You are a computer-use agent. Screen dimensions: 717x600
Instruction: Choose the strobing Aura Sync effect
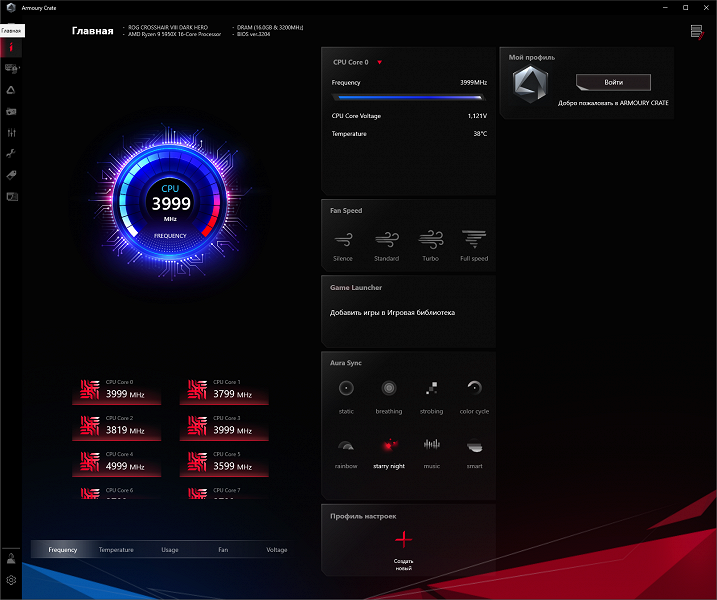[432, 397]
